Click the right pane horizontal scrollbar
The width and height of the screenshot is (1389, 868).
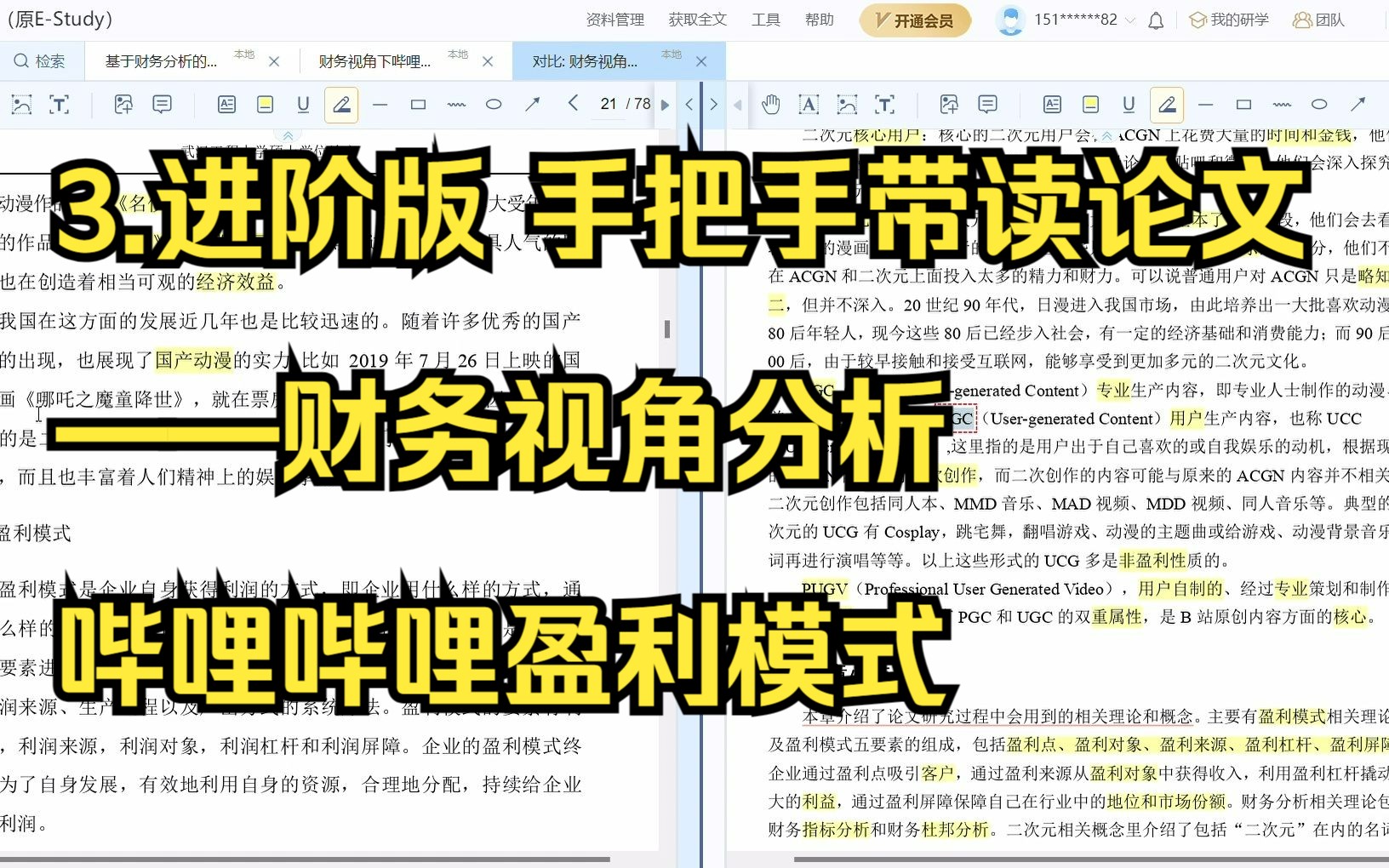pyautogui.click(x=1091, y=859)
